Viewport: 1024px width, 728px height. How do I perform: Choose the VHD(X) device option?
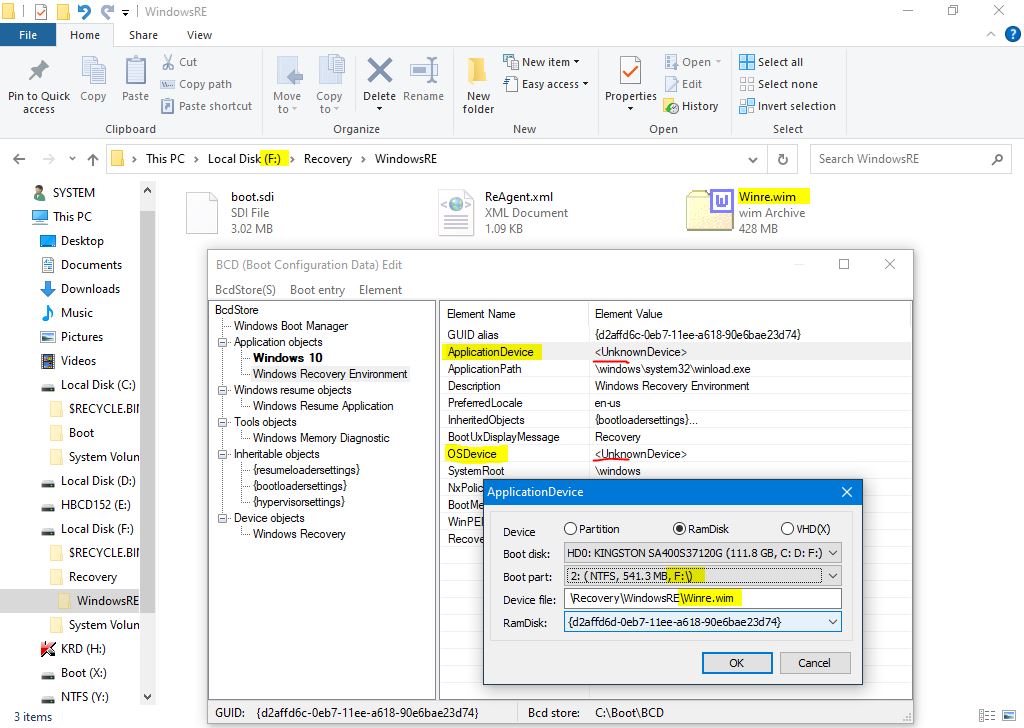coord(787,529)
